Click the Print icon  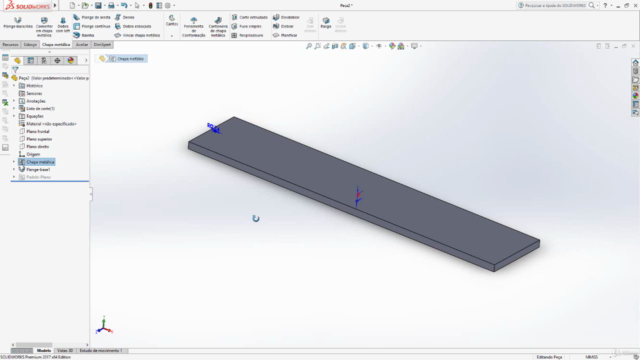coord(111,5)
